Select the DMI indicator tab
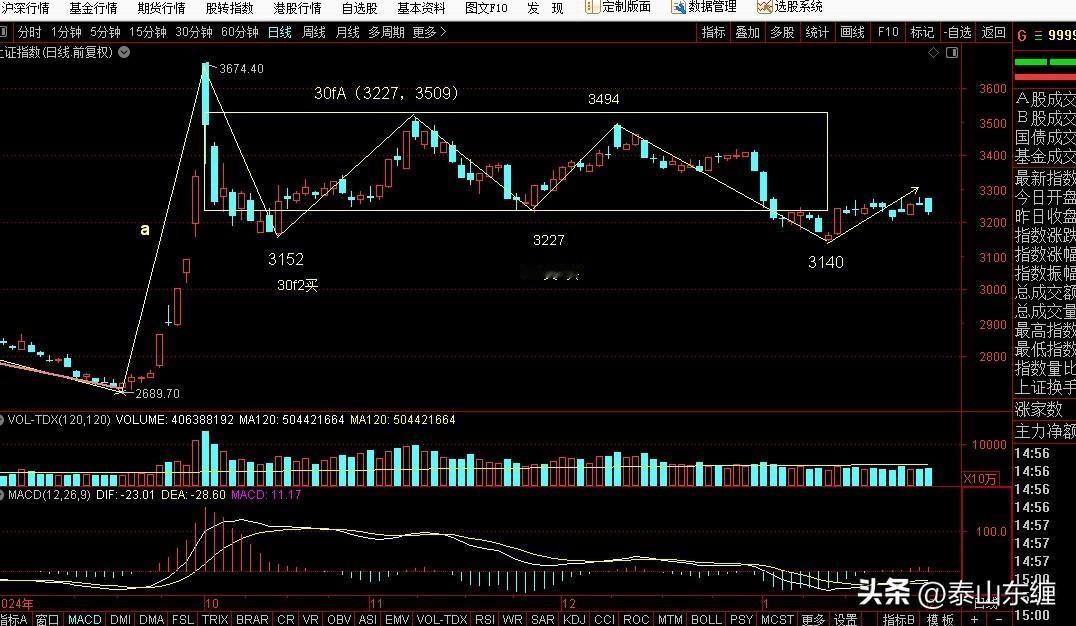The width and height of the screenshot is (1076, 626). pyautogui.click(x=120, y=619)
